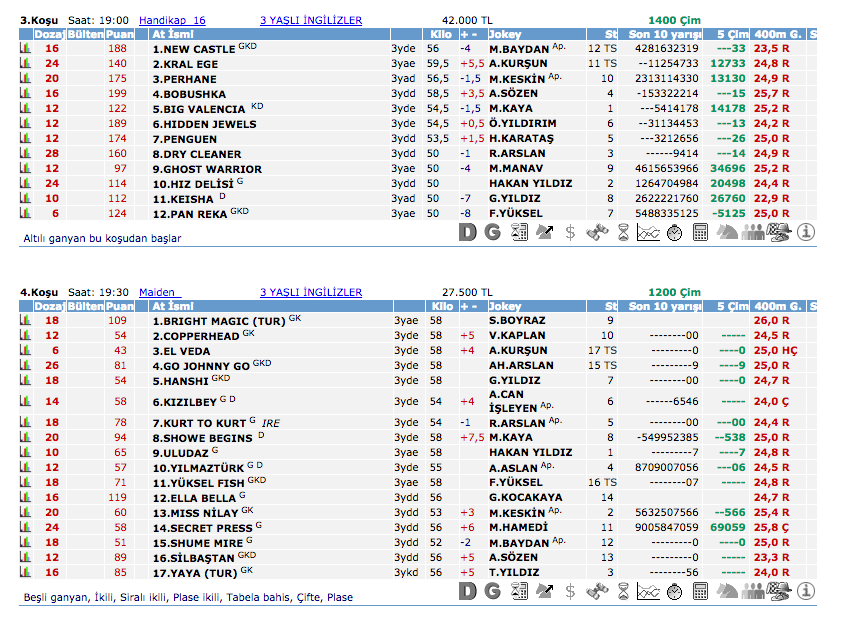The height and width of the screenshot is (626, 848).
Task: Open the Maiden link for race 4
Action: [x=157, y=292]
